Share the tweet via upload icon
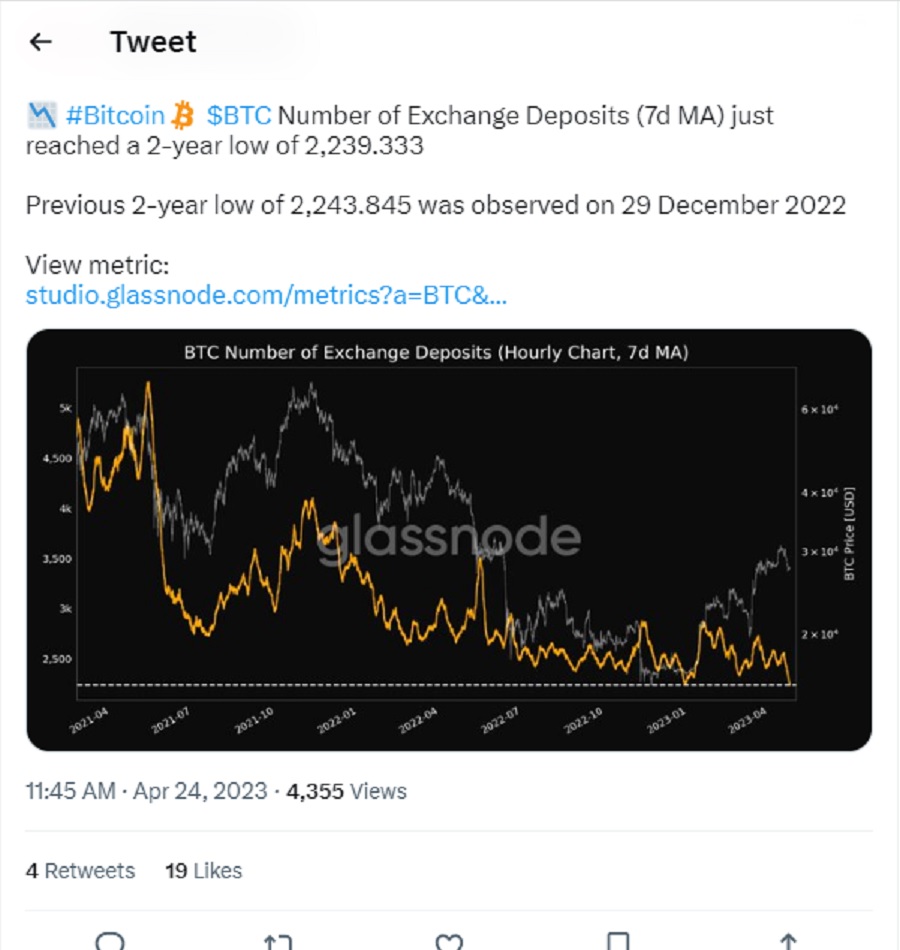This screenshot has width=900, height=950. 788,942
